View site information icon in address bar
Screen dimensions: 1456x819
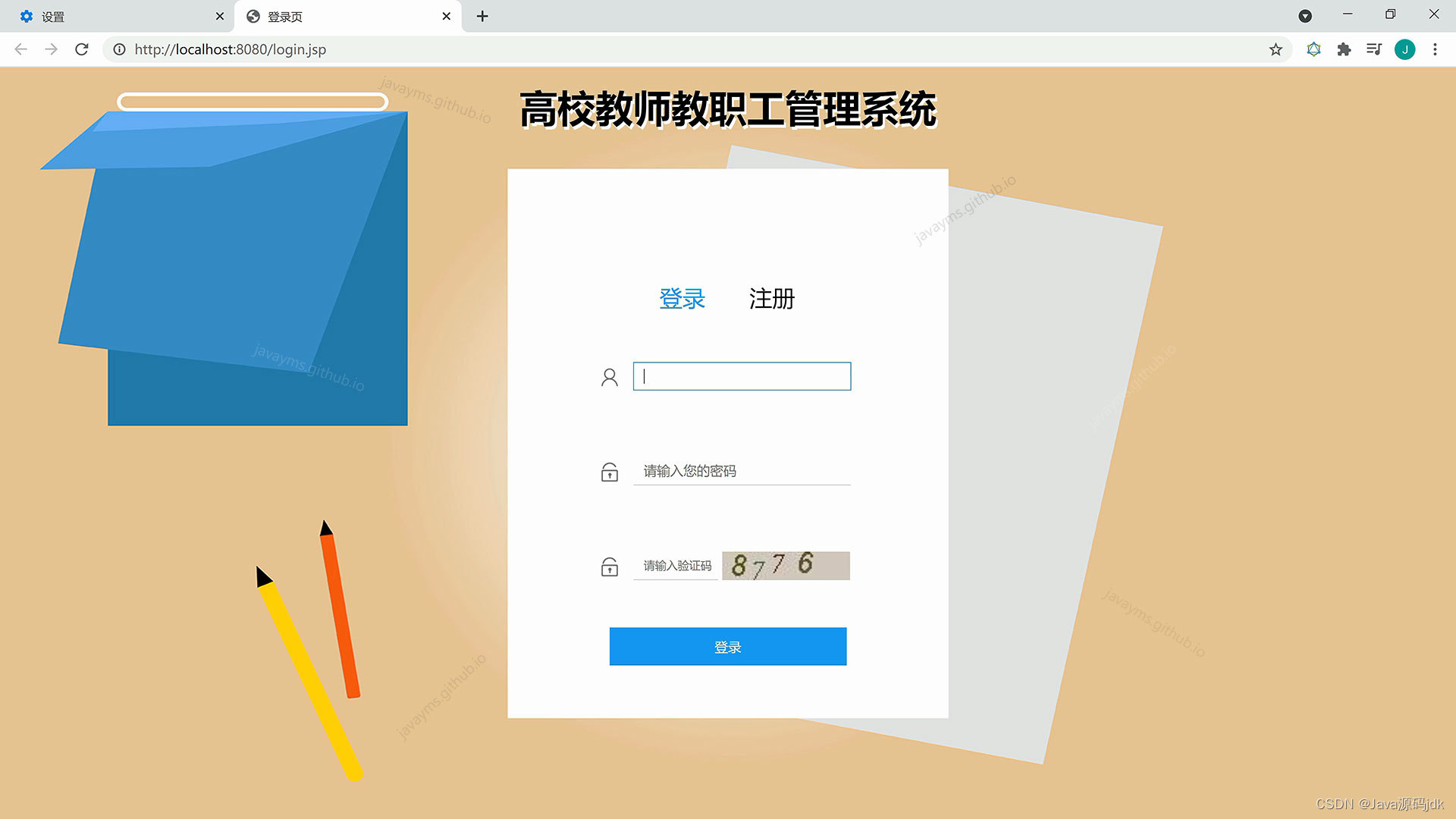point(119,49)
